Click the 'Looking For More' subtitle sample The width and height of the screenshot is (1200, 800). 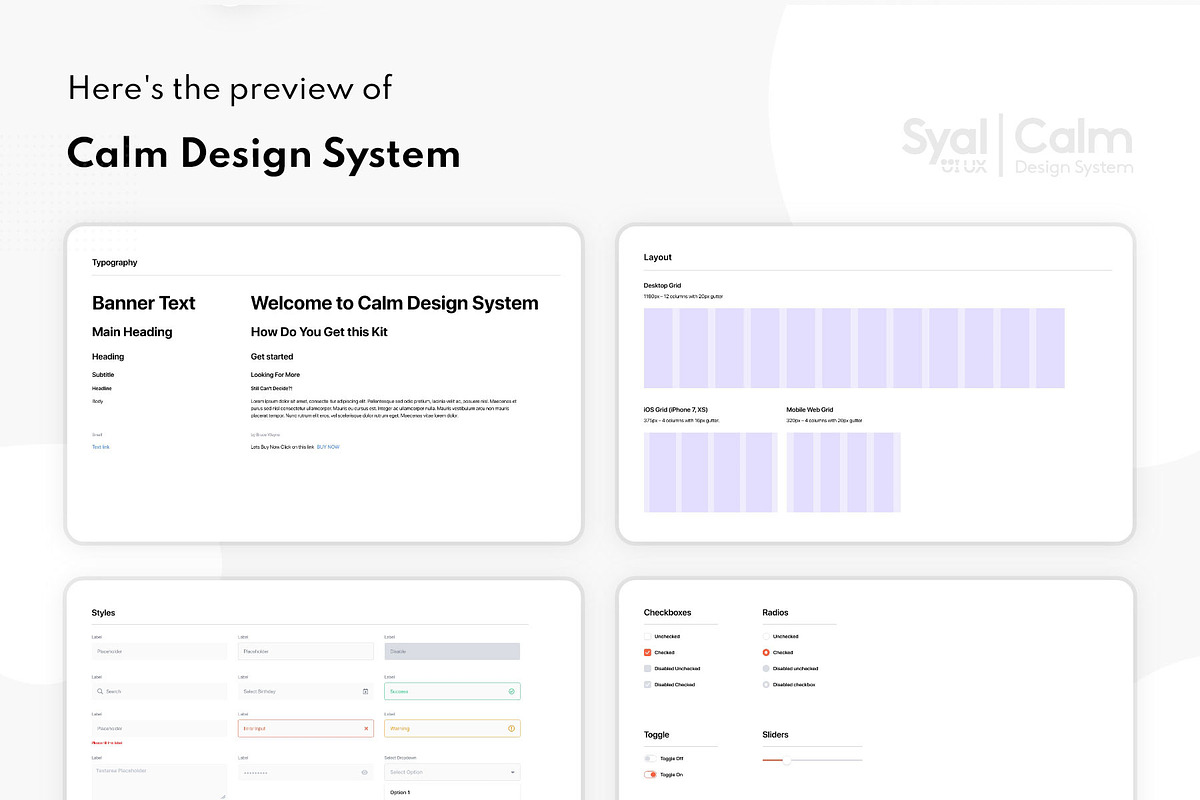[275, 375]
